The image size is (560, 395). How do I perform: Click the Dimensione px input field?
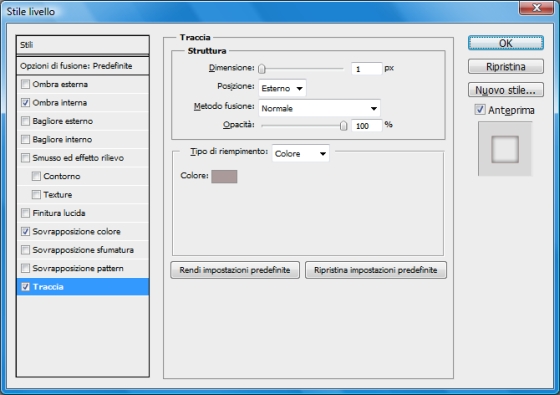tap(367, 69)
